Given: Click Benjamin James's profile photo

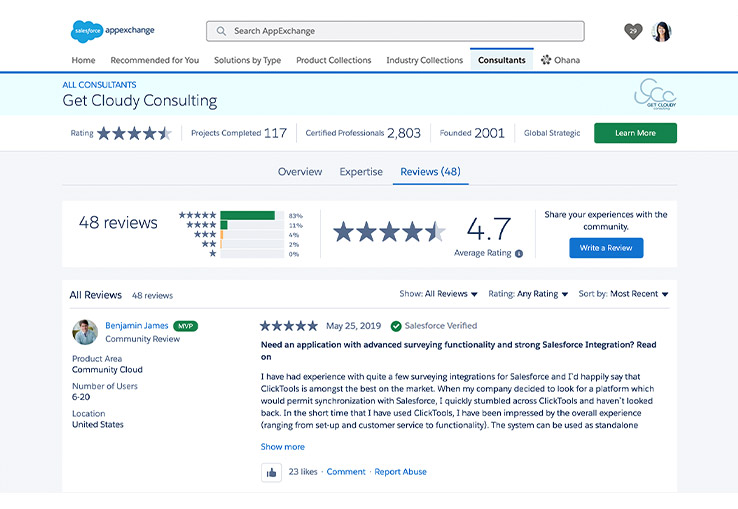Looking at the screenshot, I should (x=85, y=332).
